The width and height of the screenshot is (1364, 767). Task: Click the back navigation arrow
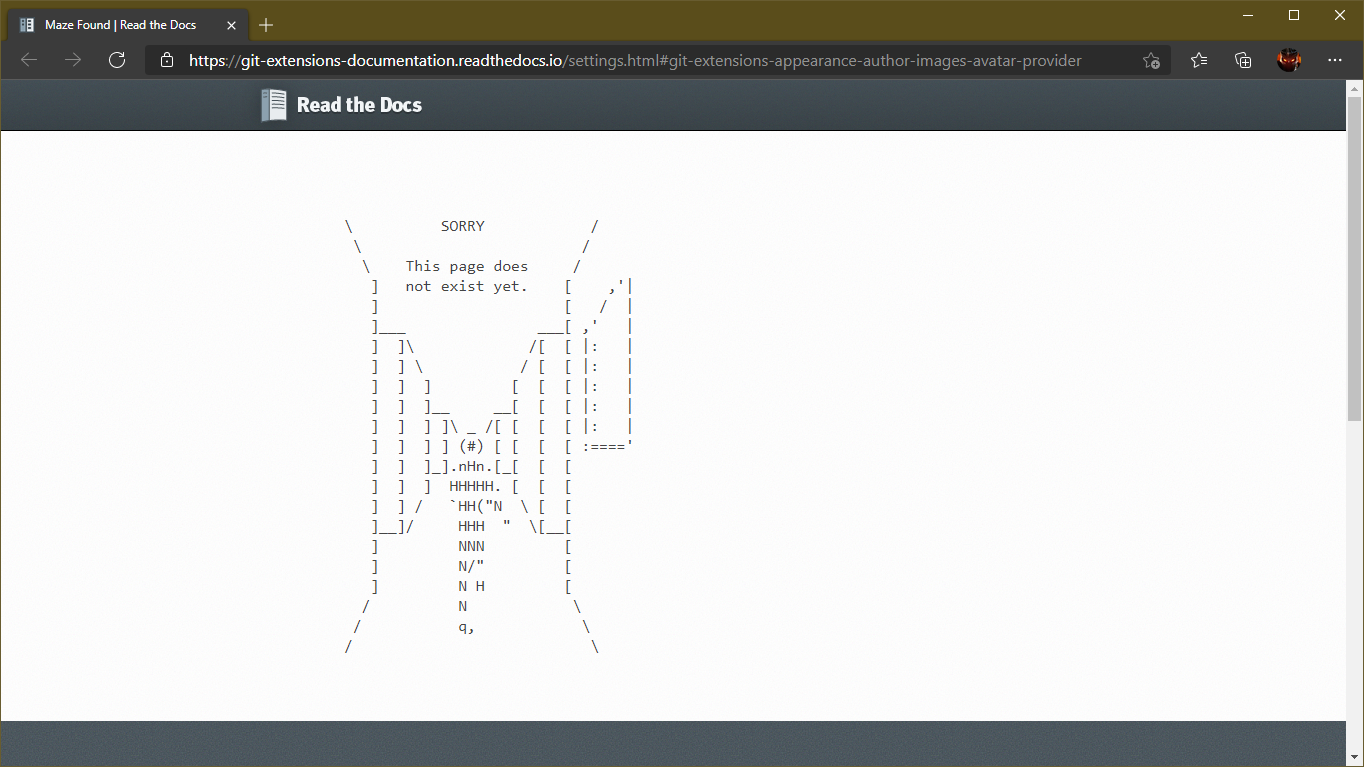coord(28,60)
